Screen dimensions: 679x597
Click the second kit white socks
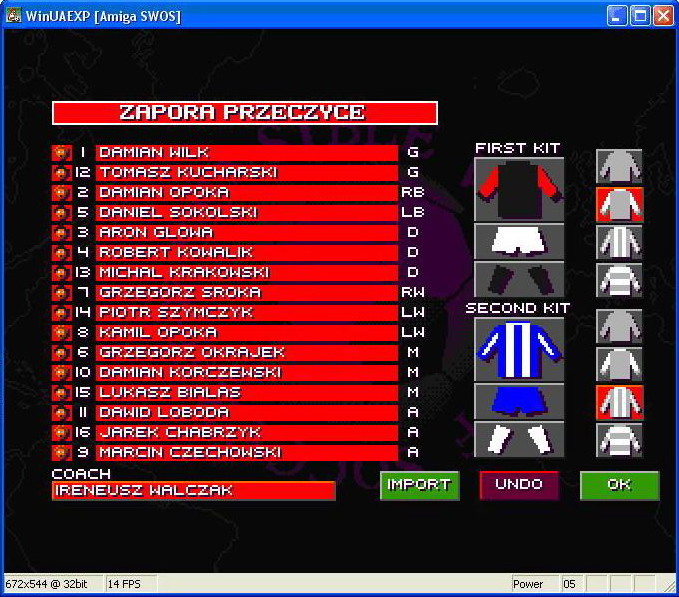click(518, 439)
